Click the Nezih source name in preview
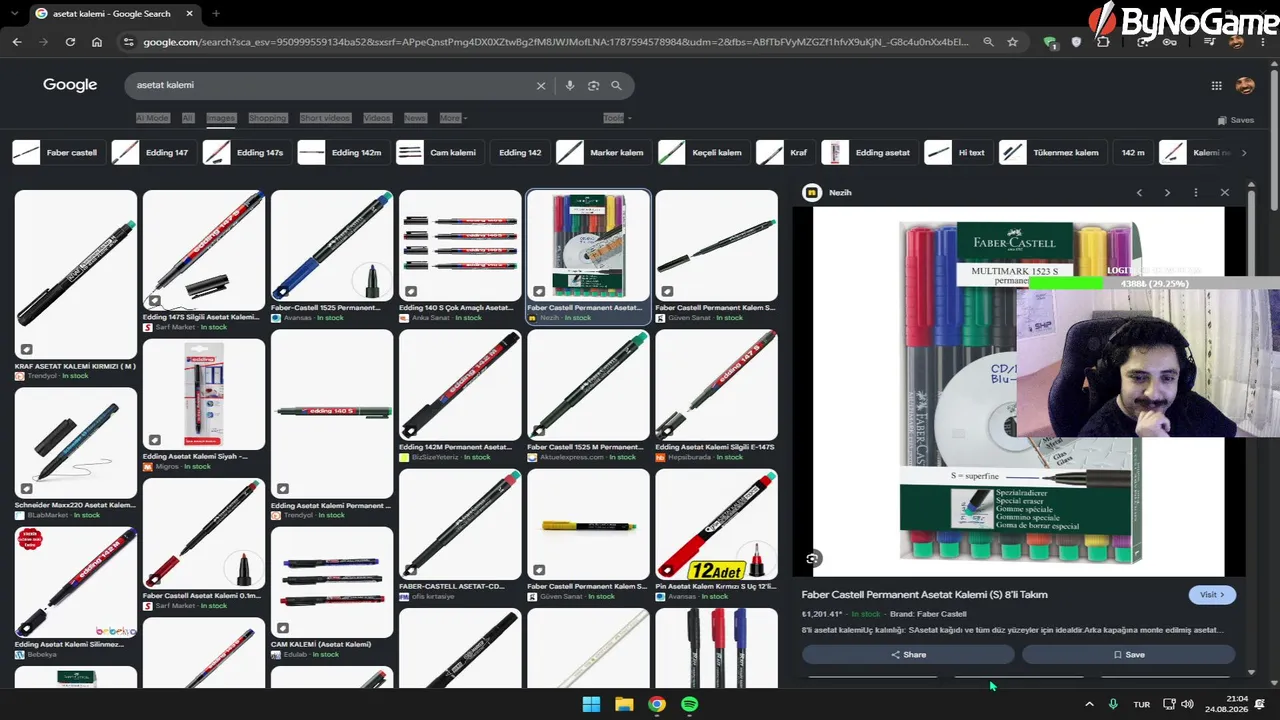This screenshot has height=720, width=1280. pos(840,193)
